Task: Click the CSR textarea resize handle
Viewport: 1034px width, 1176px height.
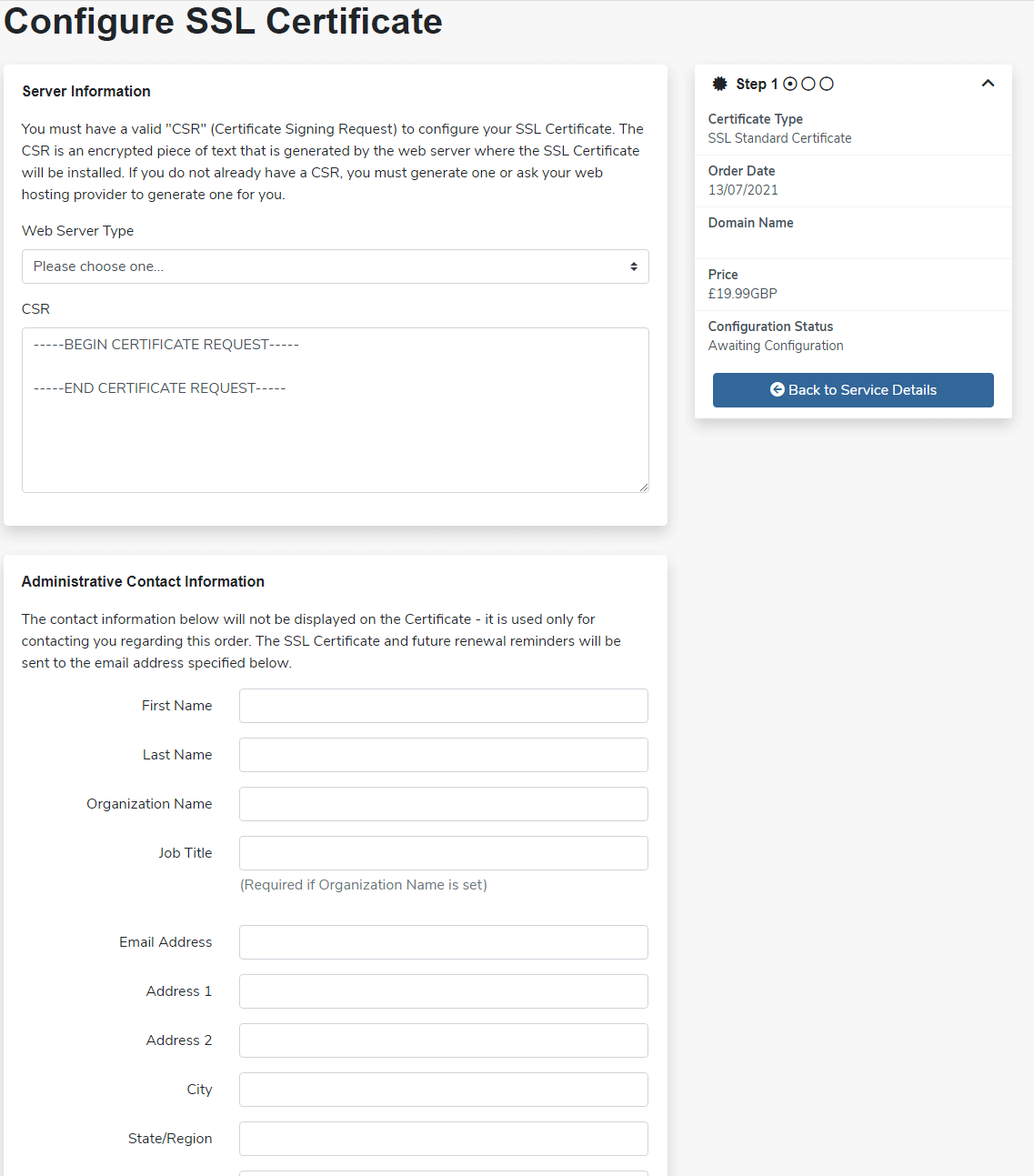Action: point(645,487)
